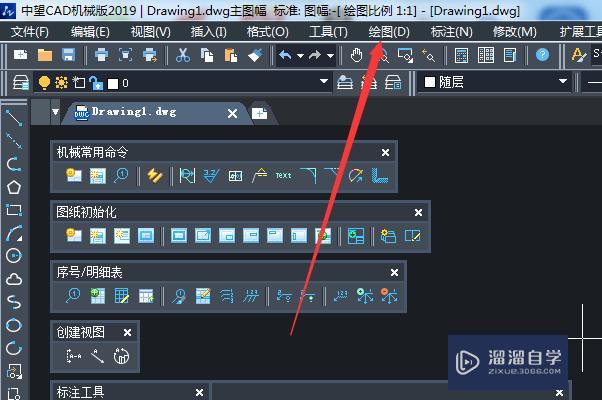Click the scissors cut icon
602x400 pixels.
coord(183,55)
